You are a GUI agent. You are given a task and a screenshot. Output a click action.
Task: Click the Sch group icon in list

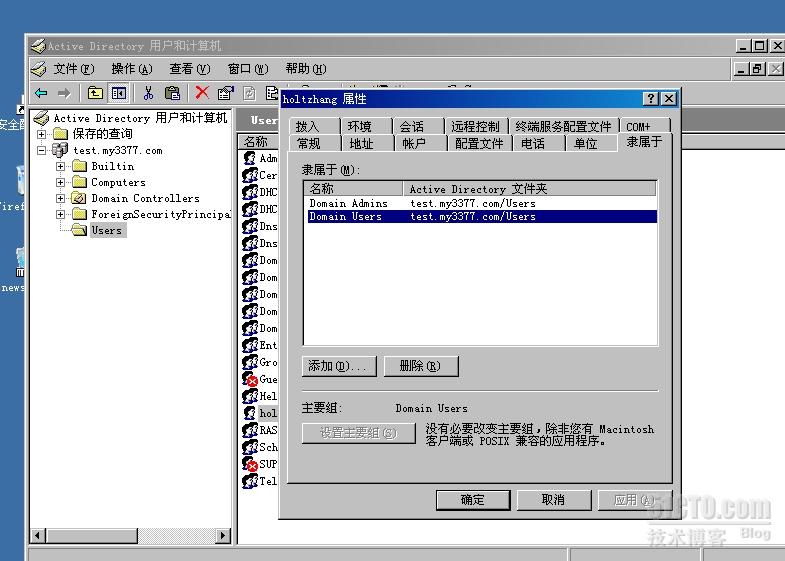click(x=250, y=447)
